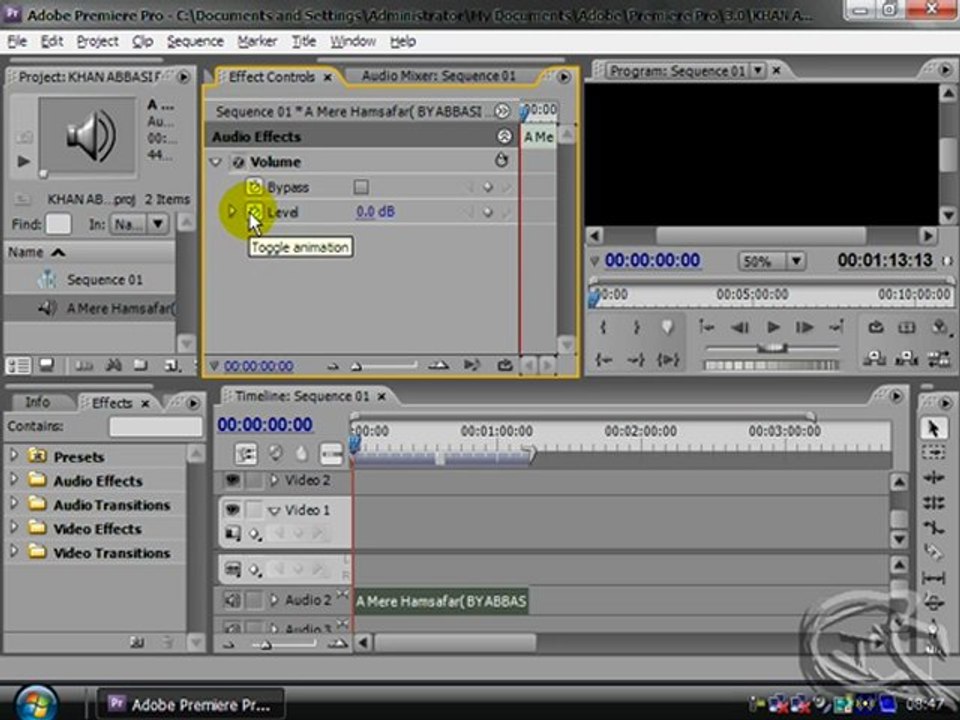Click Adobe Premiere Pro taskbar button
960x720 pixels.
pyautogui.click(x=191, y=704)
